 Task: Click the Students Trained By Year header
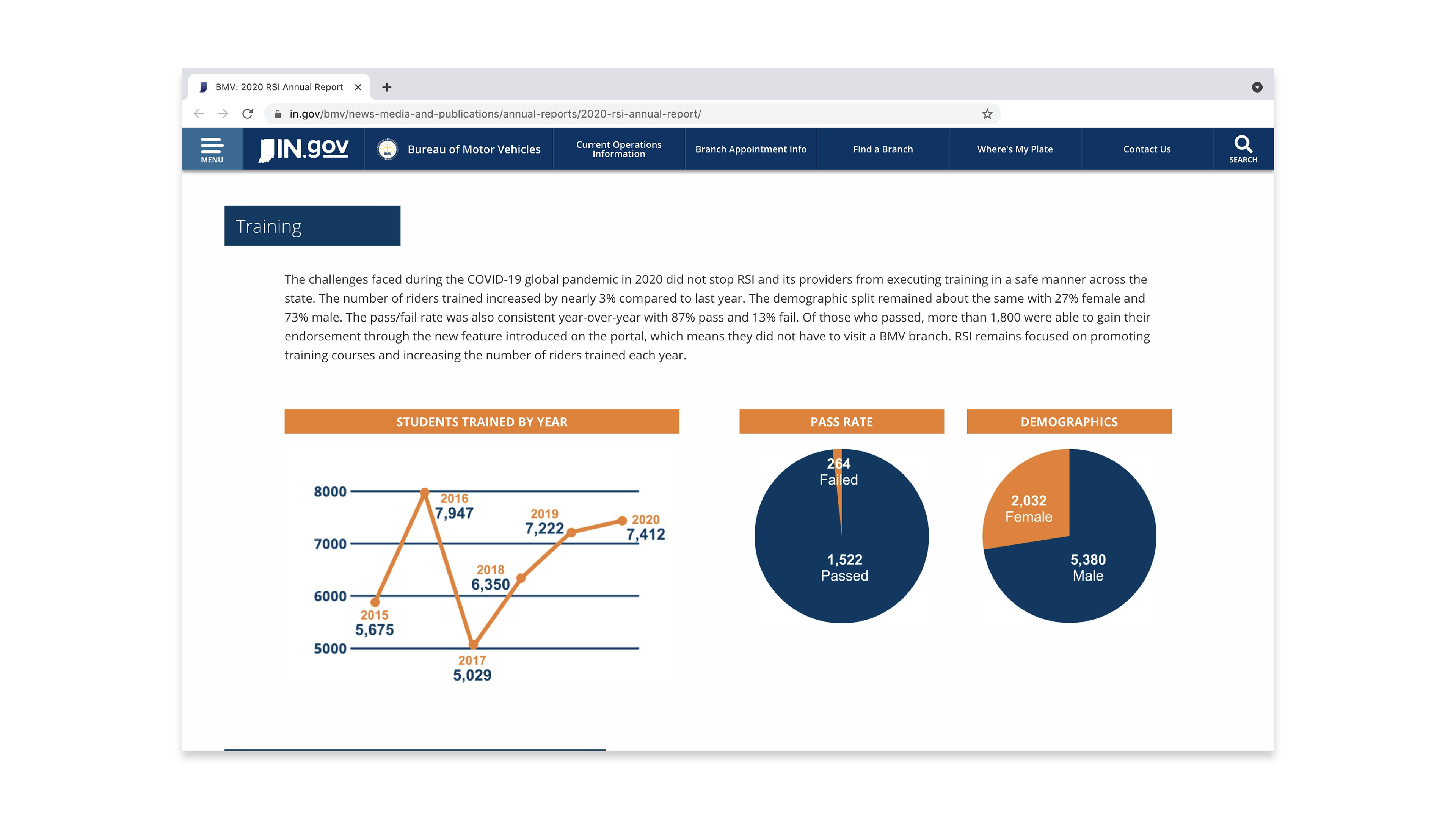coord(482,422)
